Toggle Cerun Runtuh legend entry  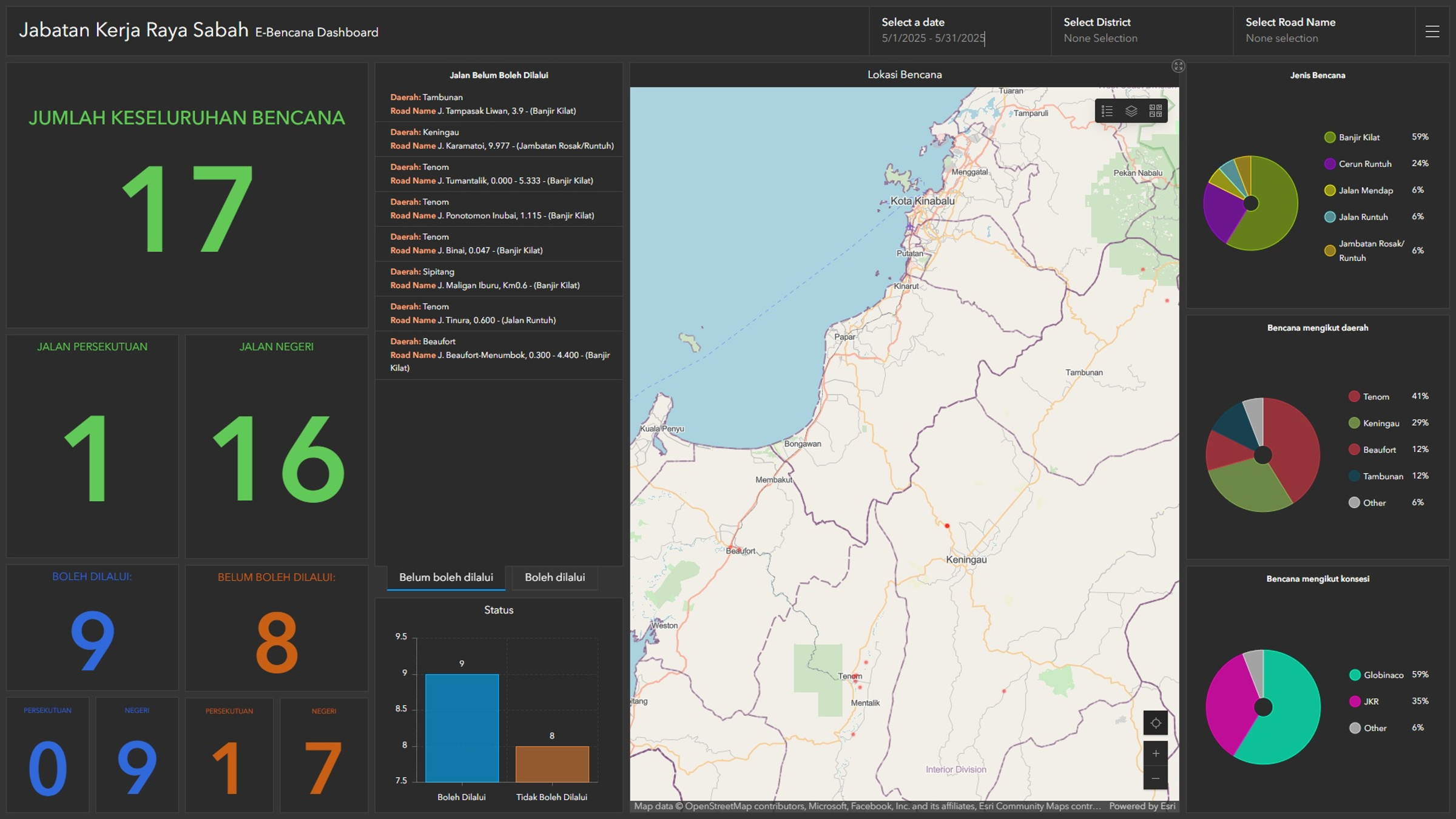tap(1364, 164)
